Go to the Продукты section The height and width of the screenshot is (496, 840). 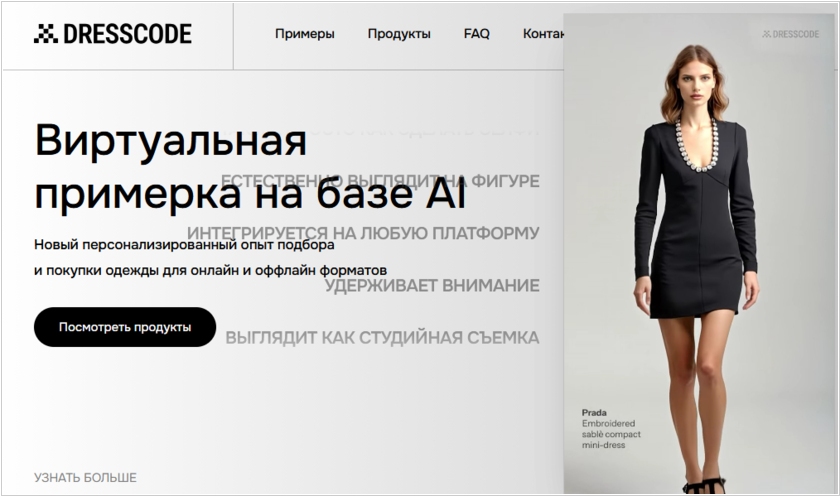coord(399,34)
